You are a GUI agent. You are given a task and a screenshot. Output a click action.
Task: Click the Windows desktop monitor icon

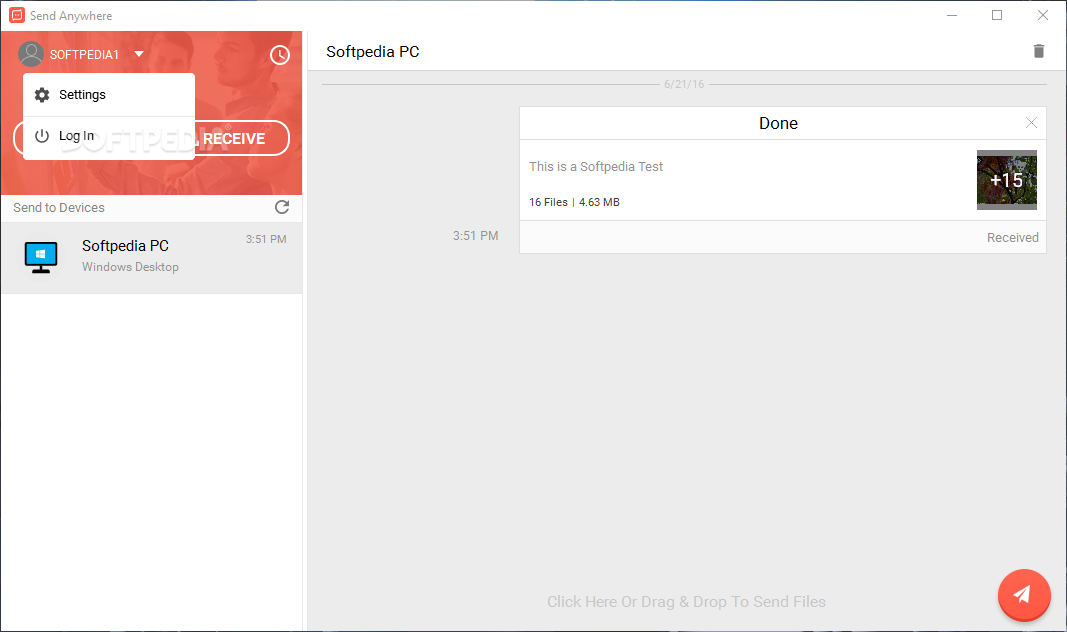click(x=41, y=257)
